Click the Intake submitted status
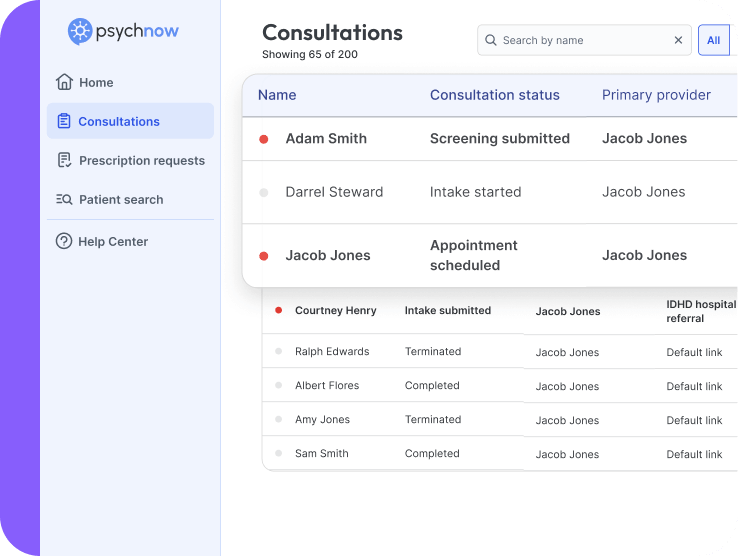The image size is (738, 556). 448,310
